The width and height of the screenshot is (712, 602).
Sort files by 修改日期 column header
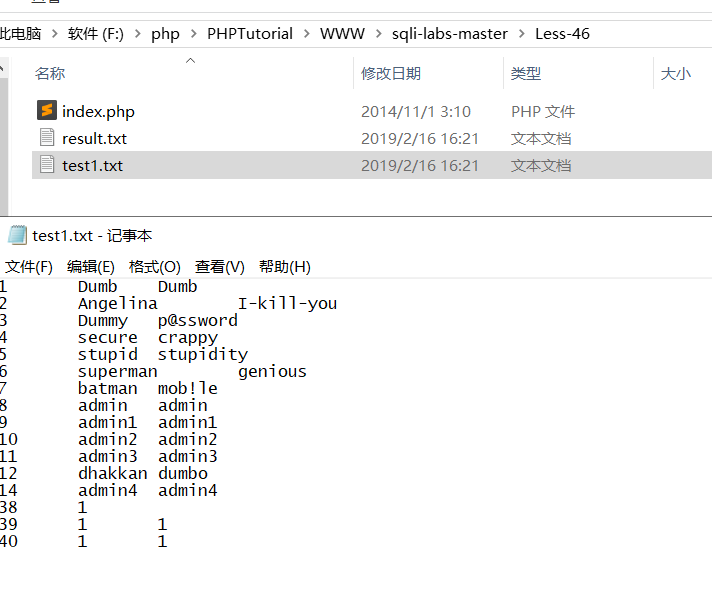coord(391,73)
